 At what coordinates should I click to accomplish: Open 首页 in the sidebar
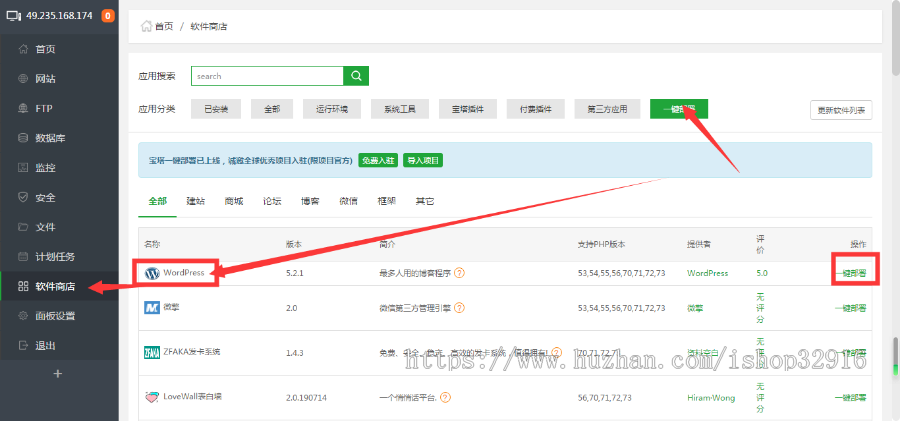(45, 49)
